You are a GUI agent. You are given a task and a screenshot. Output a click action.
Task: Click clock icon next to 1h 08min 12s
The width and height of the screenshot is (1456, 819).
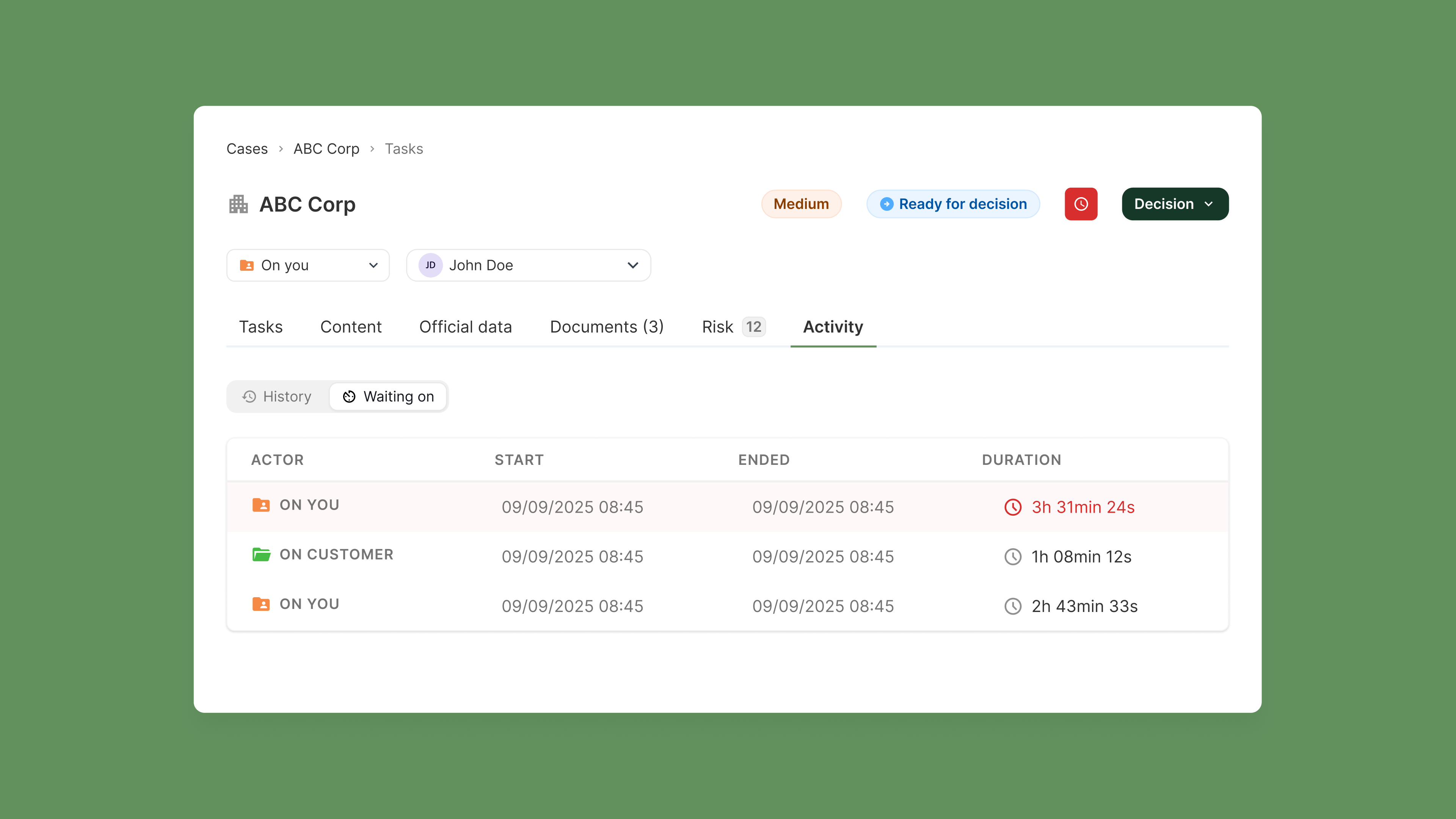pos(1012,557)
